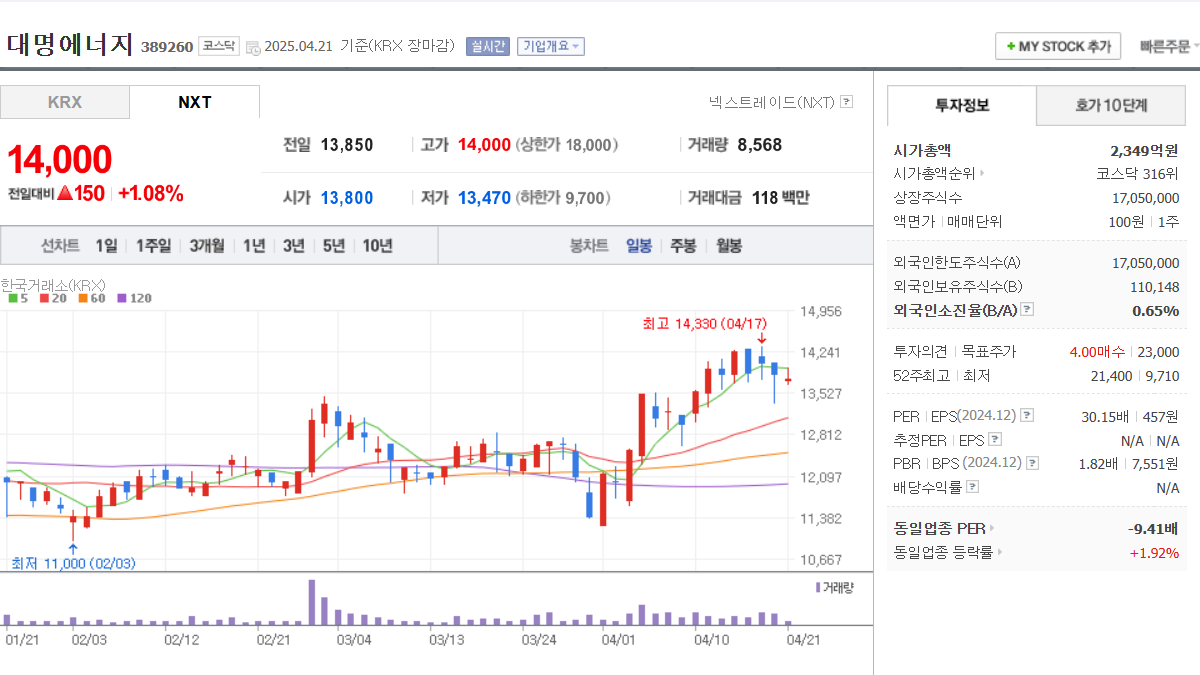Viewport: 1200px width, 675px height.
Task: Click the 투자의견 value 4.00매수
Action: tap(1096, 352)
